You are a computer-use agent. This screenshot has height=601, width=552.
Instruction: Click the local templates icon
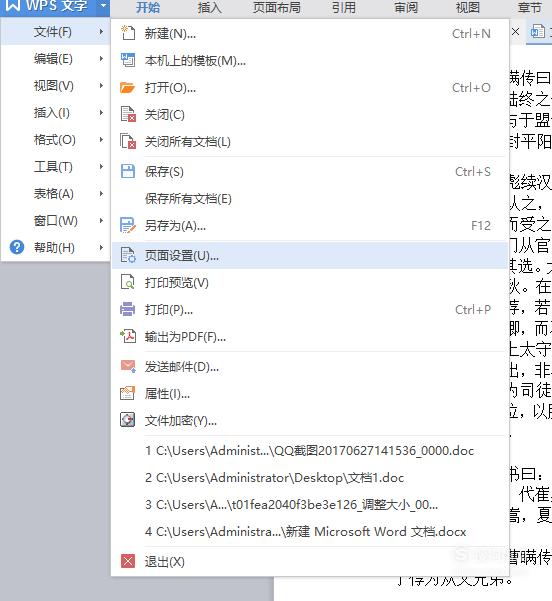(x=128, y=60)
